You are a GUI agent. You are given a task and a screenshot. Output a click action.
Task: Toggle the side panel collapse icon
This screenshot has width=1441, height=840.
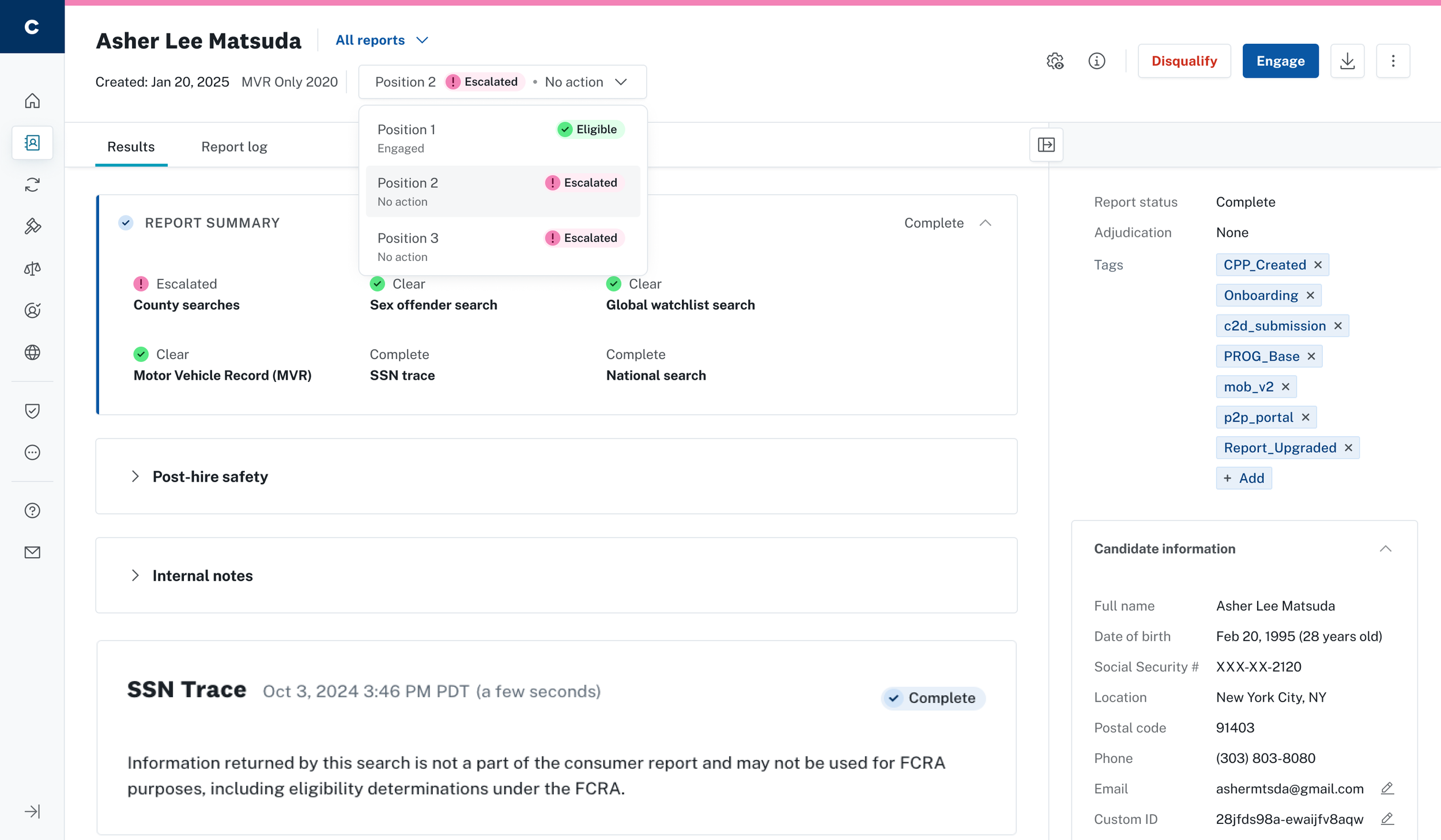click(1046, 145)
